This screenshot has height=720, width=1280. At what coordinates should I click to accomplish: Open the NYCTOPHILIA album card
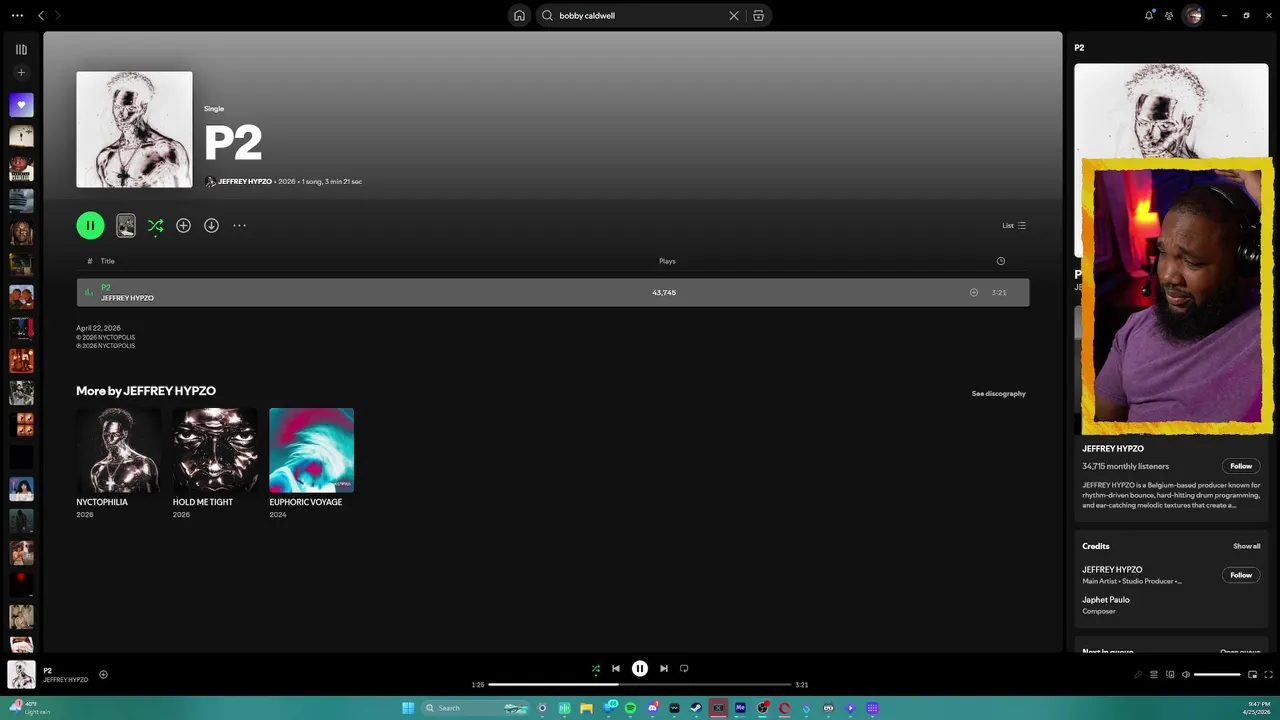pyautogui.click(x=118, y=463)
